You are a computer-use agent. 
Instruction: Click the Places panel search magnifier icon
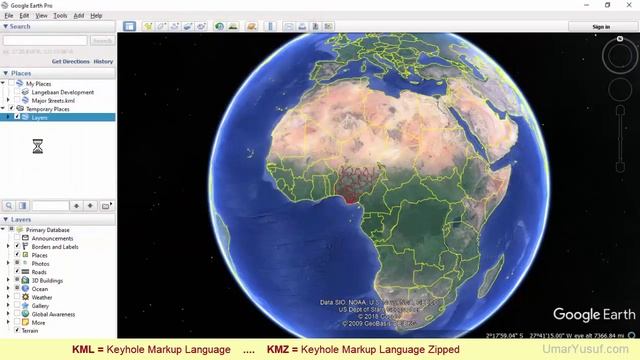[9, 206]
